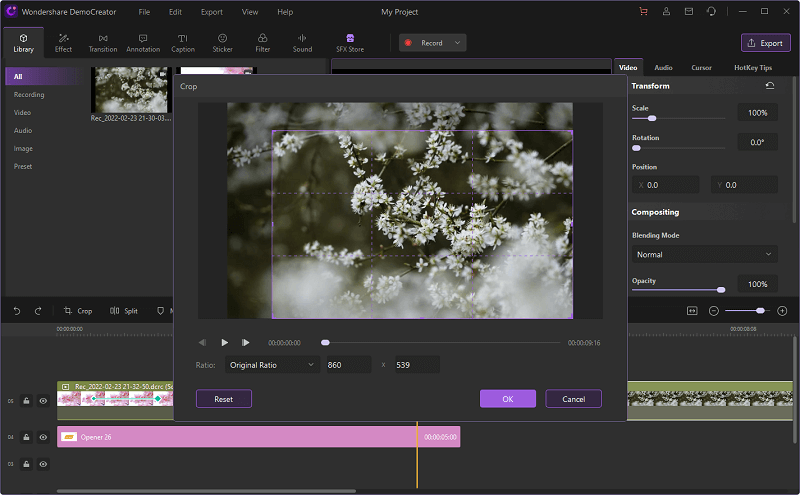This screenshot has width=800, height=495.
Task: Undo the last action in the timeline toolbar
Action: tap(16, 311)
